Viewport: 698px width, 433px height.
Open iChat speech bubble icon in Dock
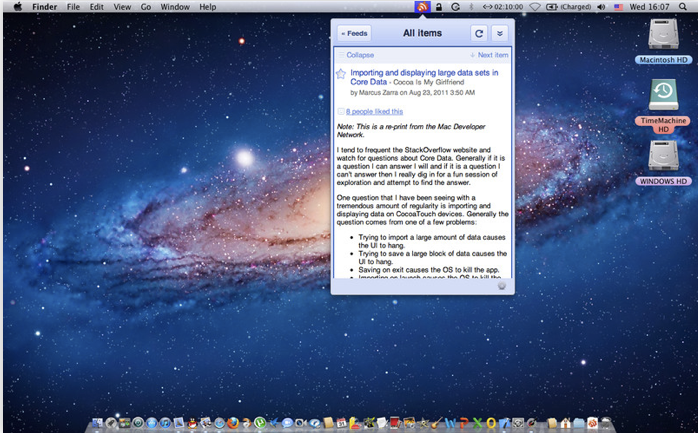click(x=287, y=423)
